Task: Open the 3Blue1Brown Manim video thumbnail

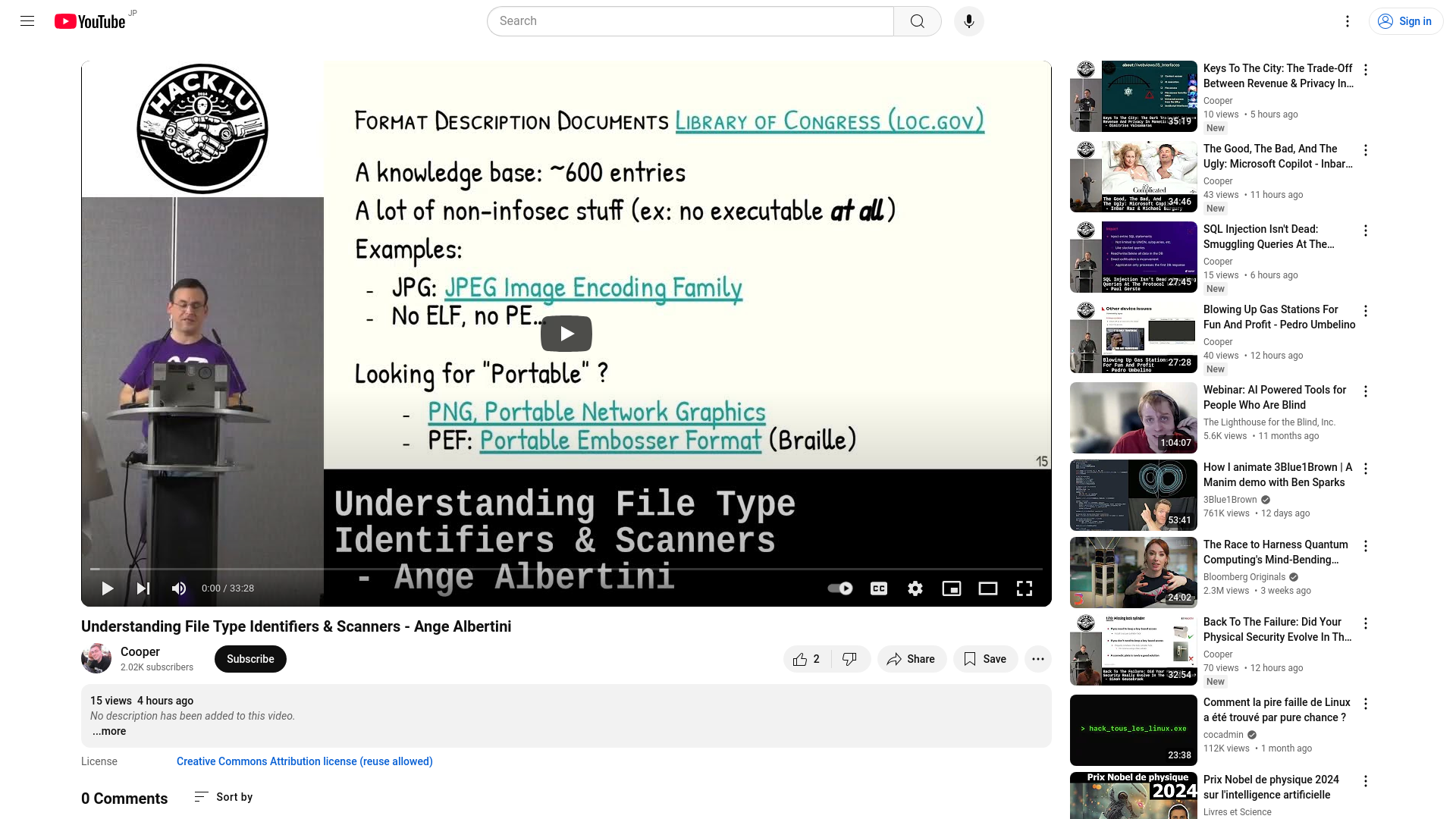Action: coord(1134,495)
